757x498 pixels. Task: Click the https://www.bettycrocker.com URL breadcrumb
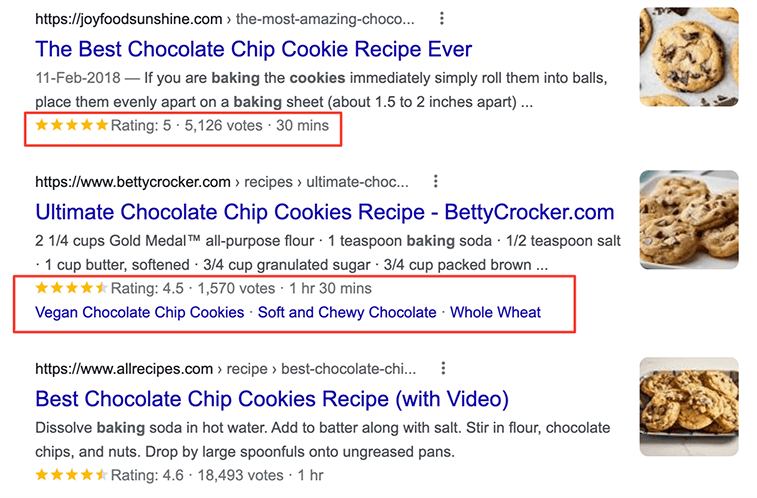point(132,182)
